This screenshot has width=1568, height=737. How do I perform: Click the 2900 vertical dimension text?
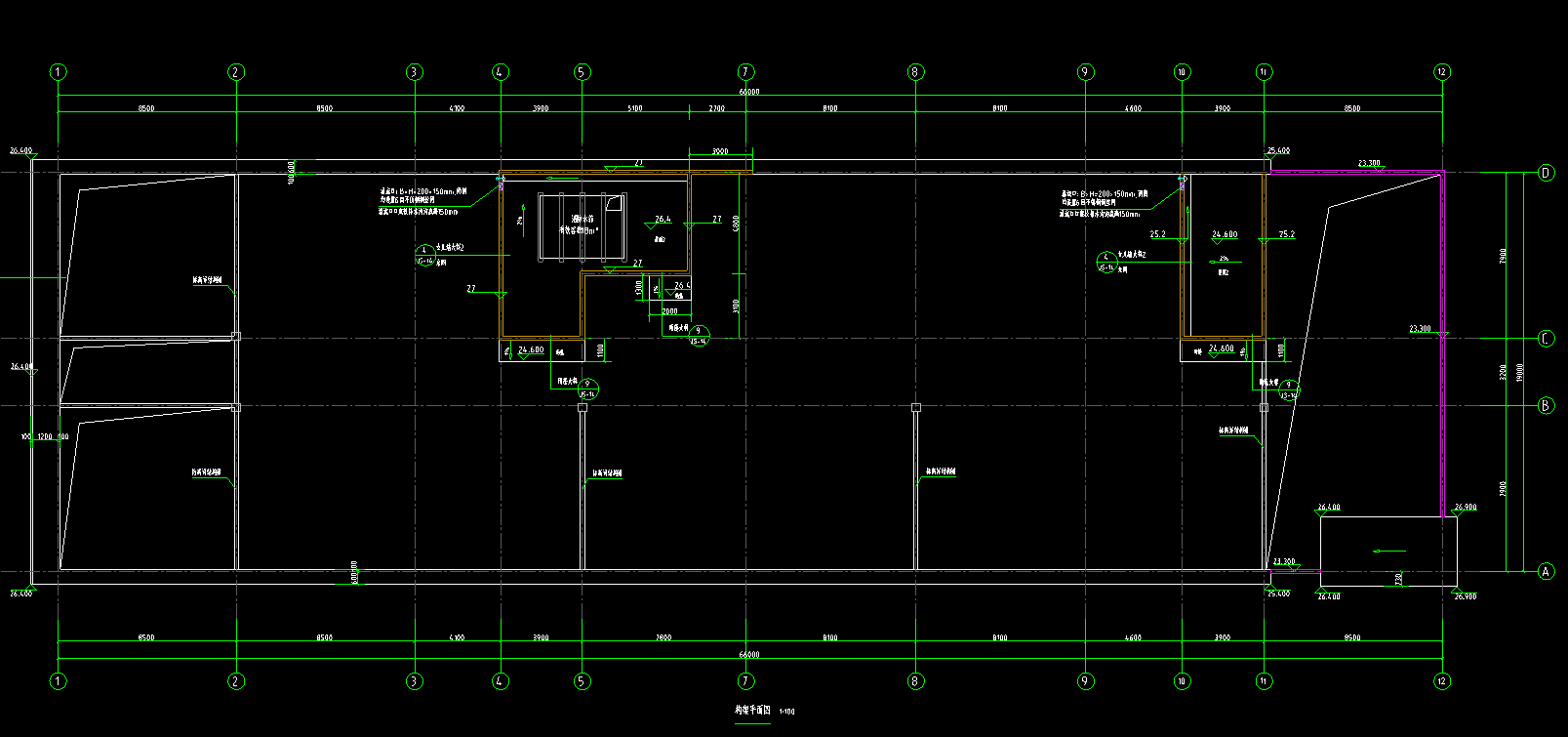tap(1504, 488)
